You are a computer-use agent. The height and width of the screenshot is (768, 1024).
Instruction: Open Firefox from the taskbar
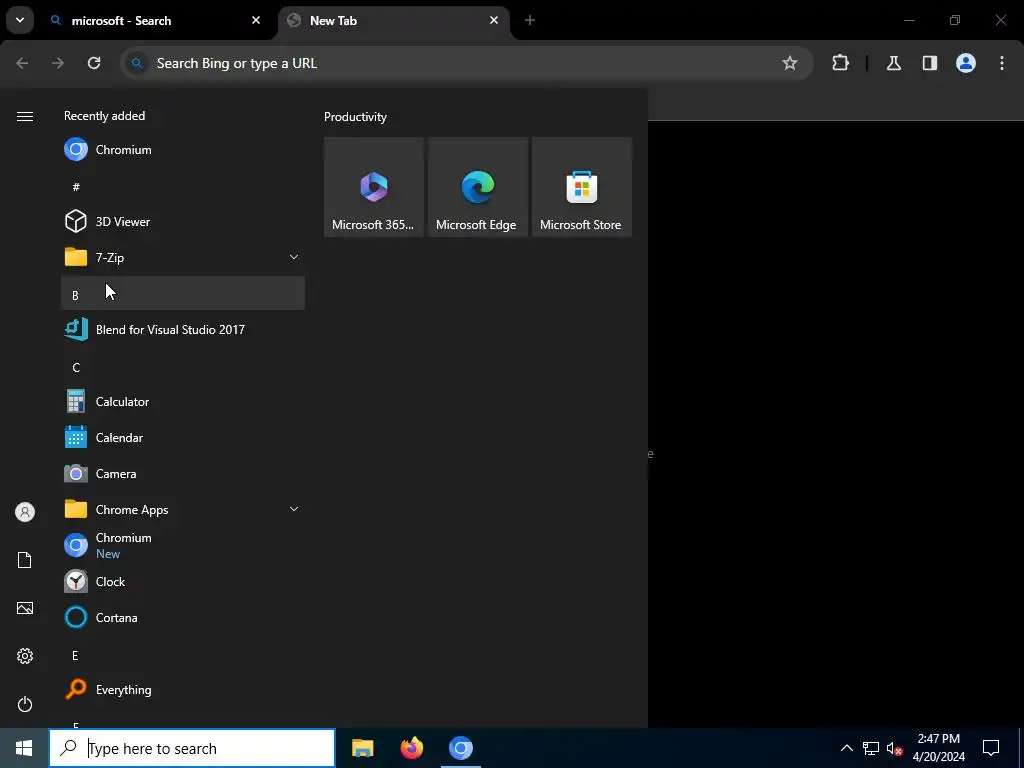tap(411, 748)
